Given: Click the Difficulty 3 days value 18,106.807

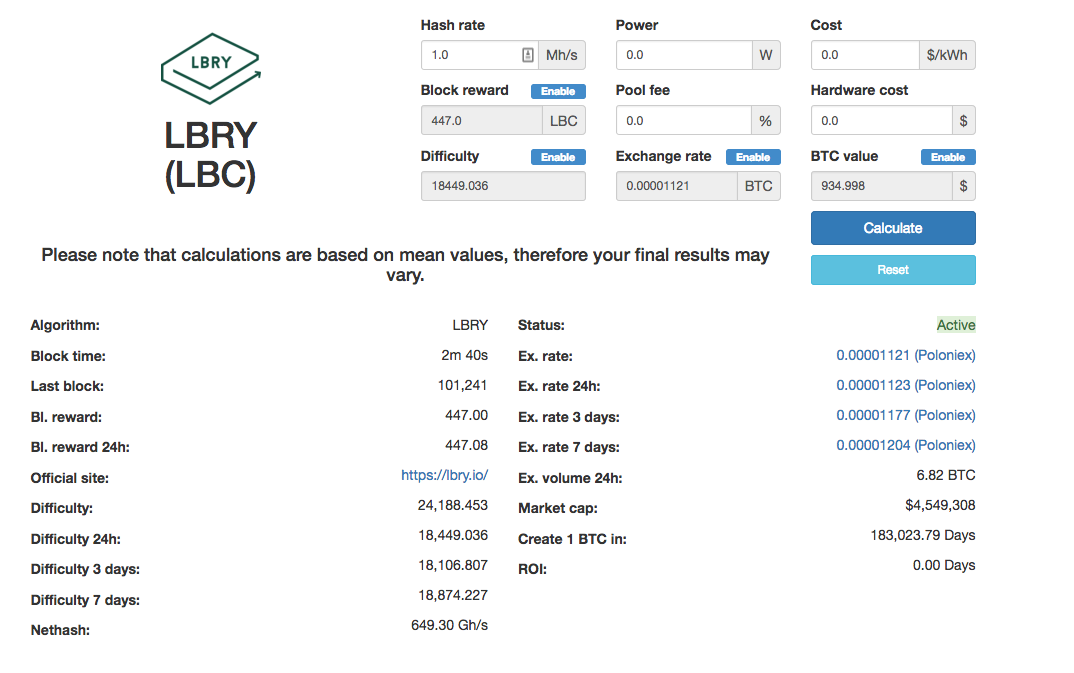Looking at the screenshot, I should 453,566.
